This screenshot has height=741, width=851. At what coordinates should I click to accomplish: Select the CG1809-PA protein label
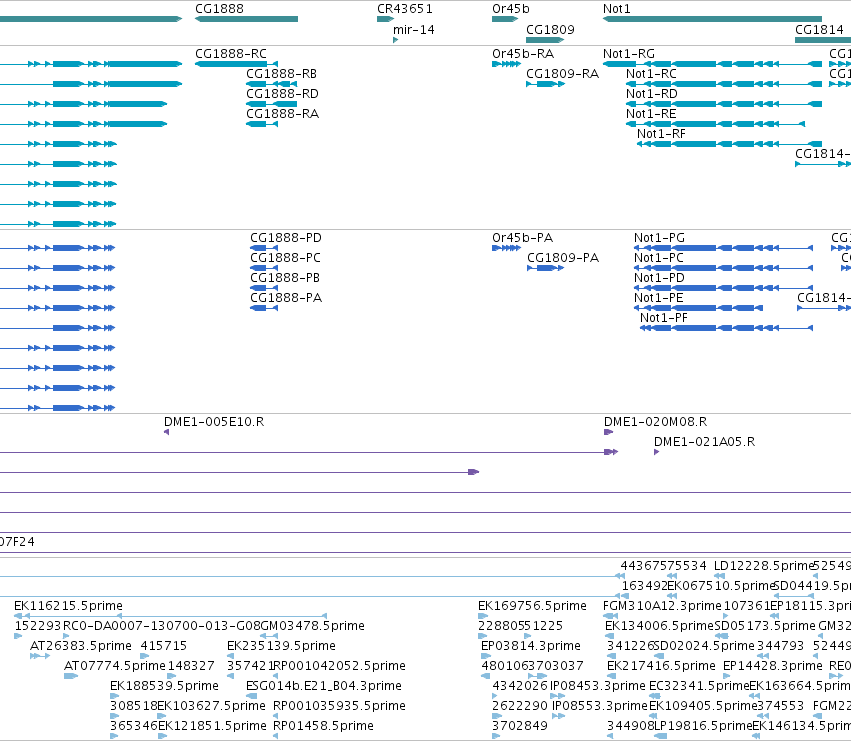[x=563, y=258]
